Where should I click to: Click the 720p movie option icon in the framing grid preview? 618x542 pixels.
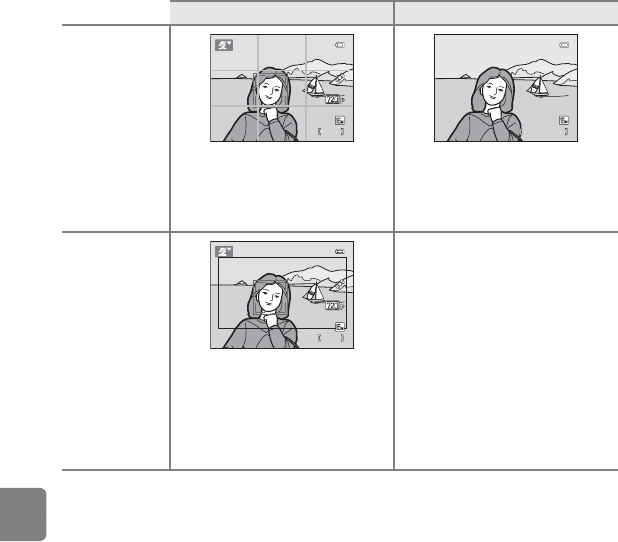coord(335,100)
